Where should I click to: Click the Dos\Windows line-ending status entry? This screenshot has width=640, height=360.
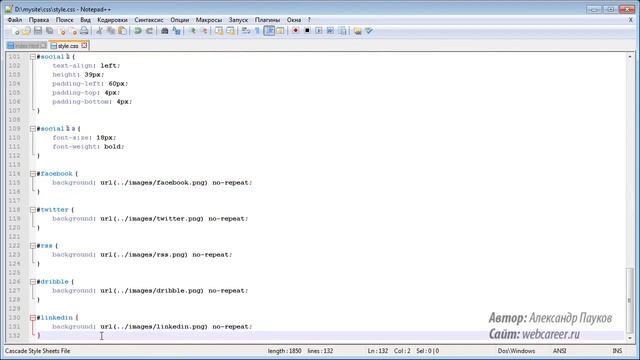click(516, 351)
